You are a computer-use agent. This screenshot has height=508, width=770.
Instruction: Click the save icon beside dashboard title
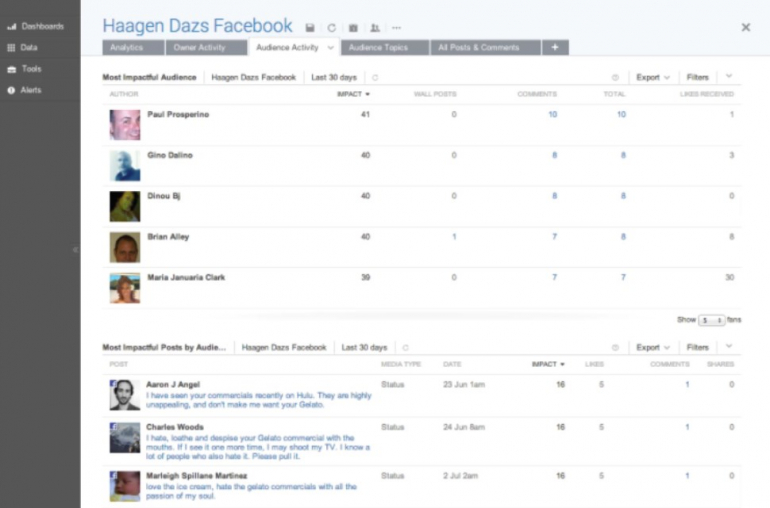pos(310,28)
